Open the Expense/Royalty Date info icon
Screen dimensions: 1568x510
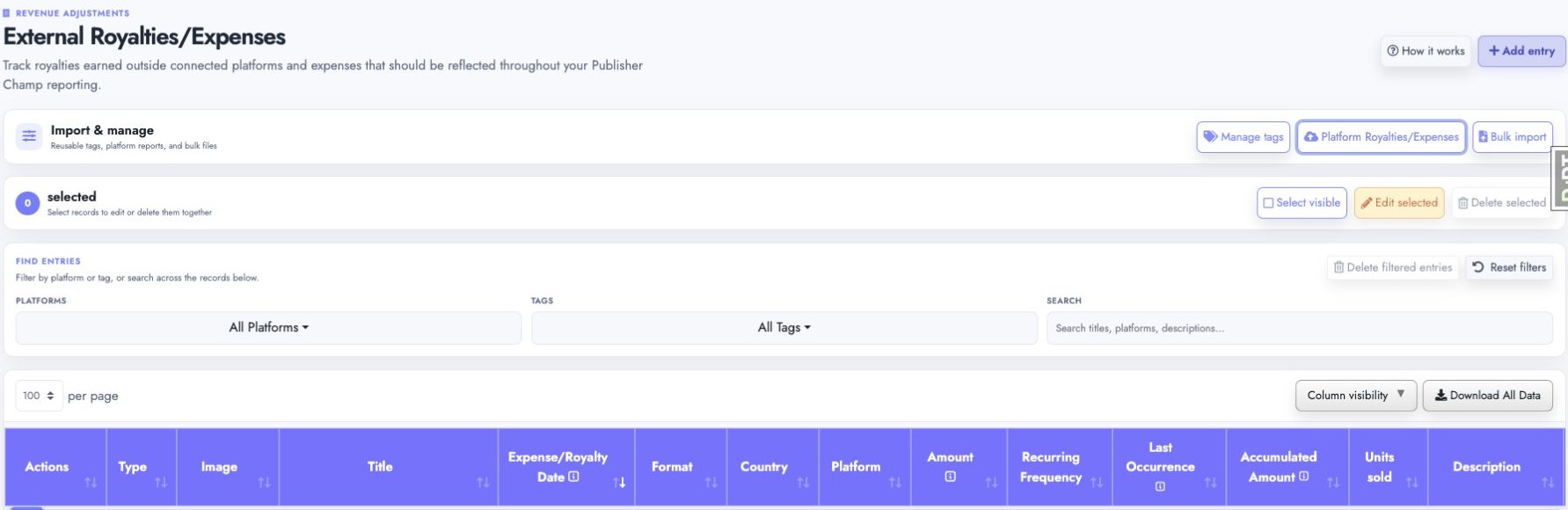(x=573, y=477)
